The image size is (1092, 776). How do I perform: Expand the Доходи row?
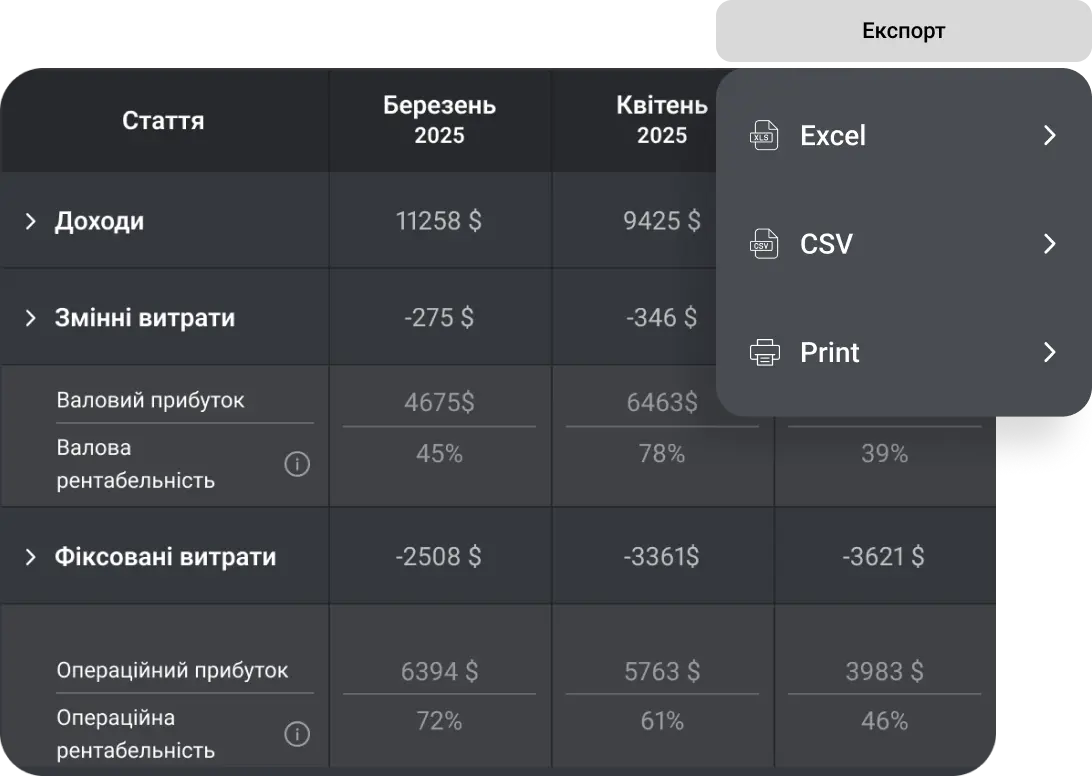point(28,220)
